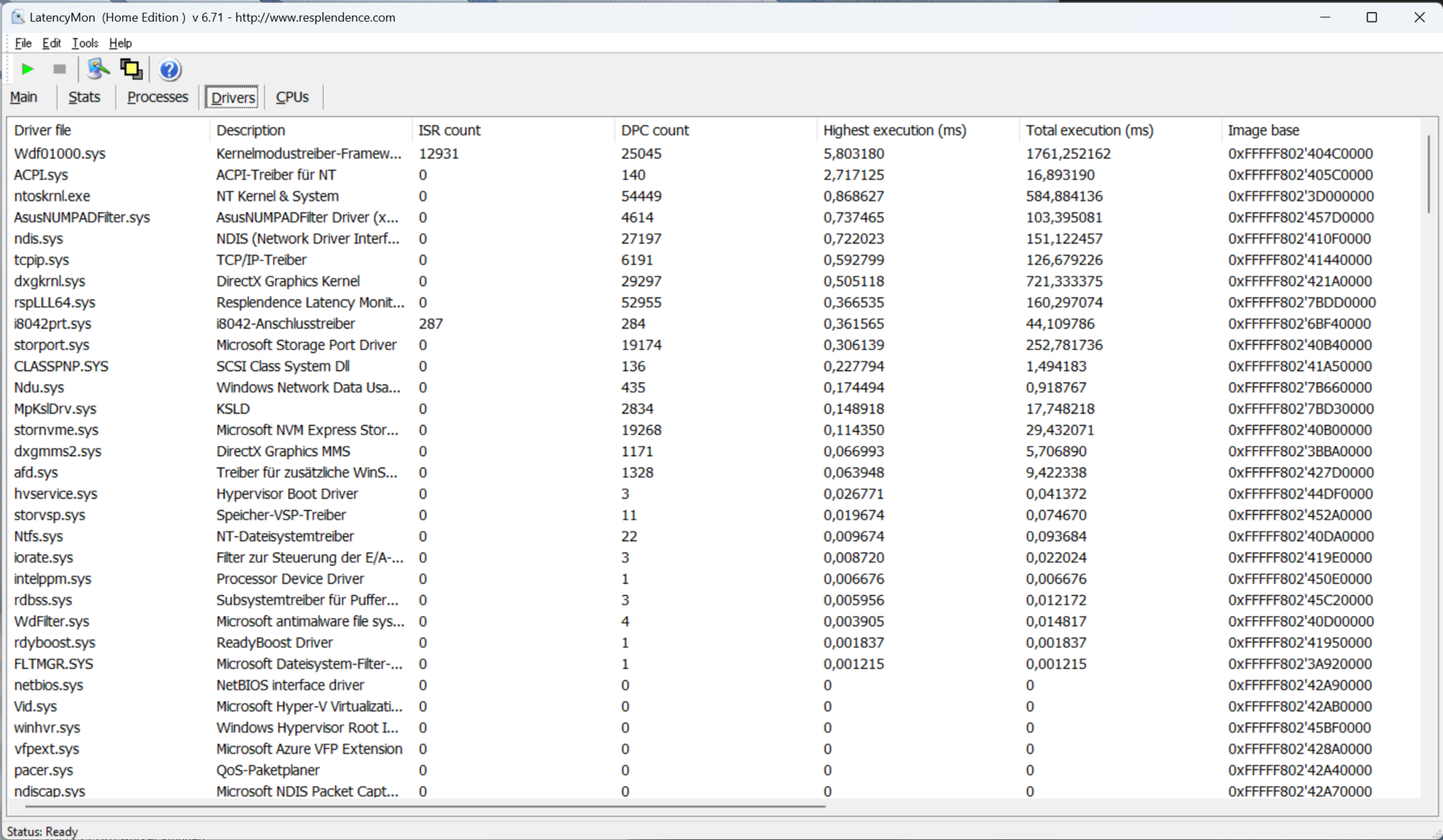Viewport: 1443px width, 840px height.
Task: Switch to the Stats tab
Action: [84, 97]
